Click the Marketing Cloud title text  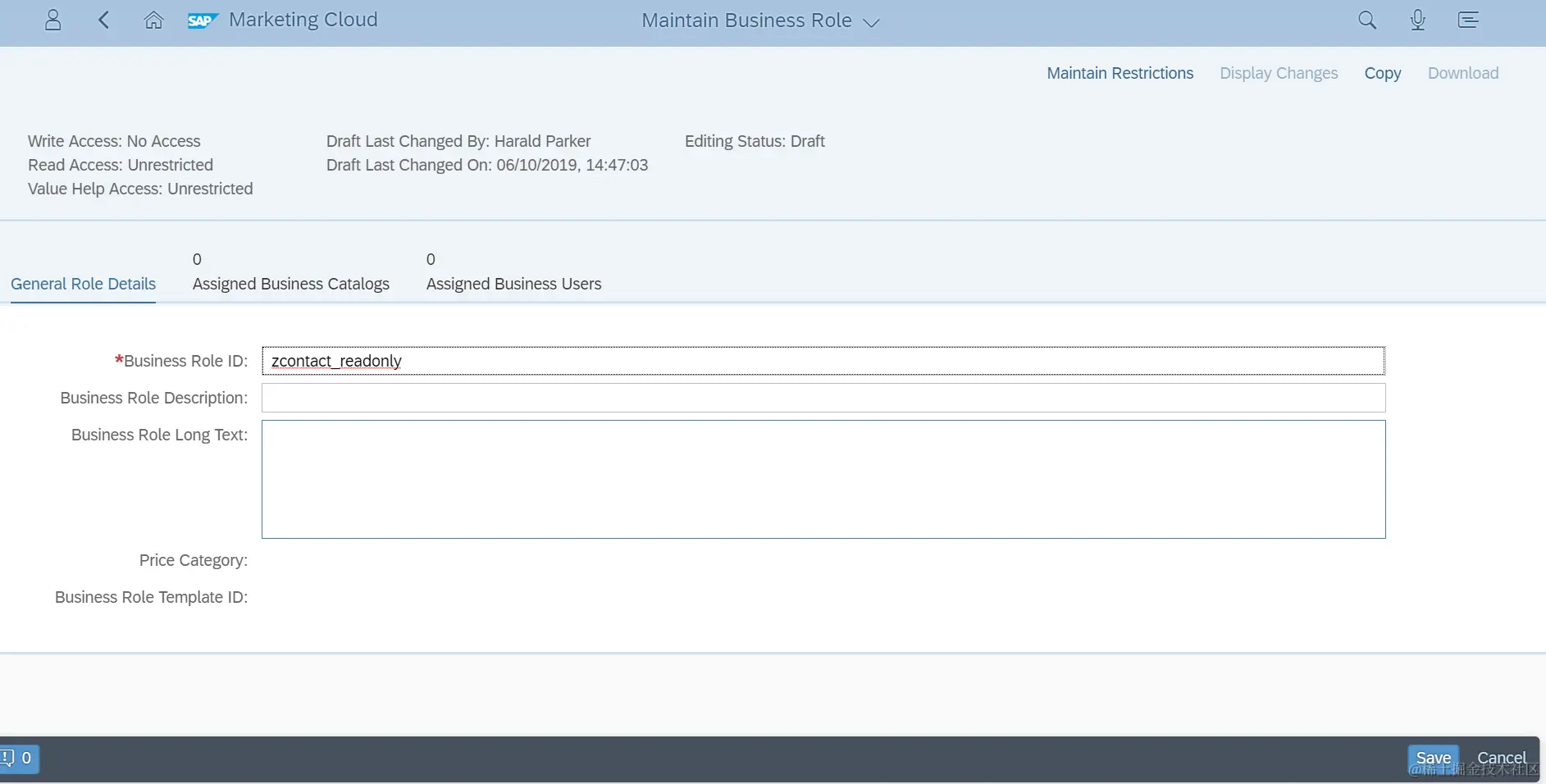[303, 20]
